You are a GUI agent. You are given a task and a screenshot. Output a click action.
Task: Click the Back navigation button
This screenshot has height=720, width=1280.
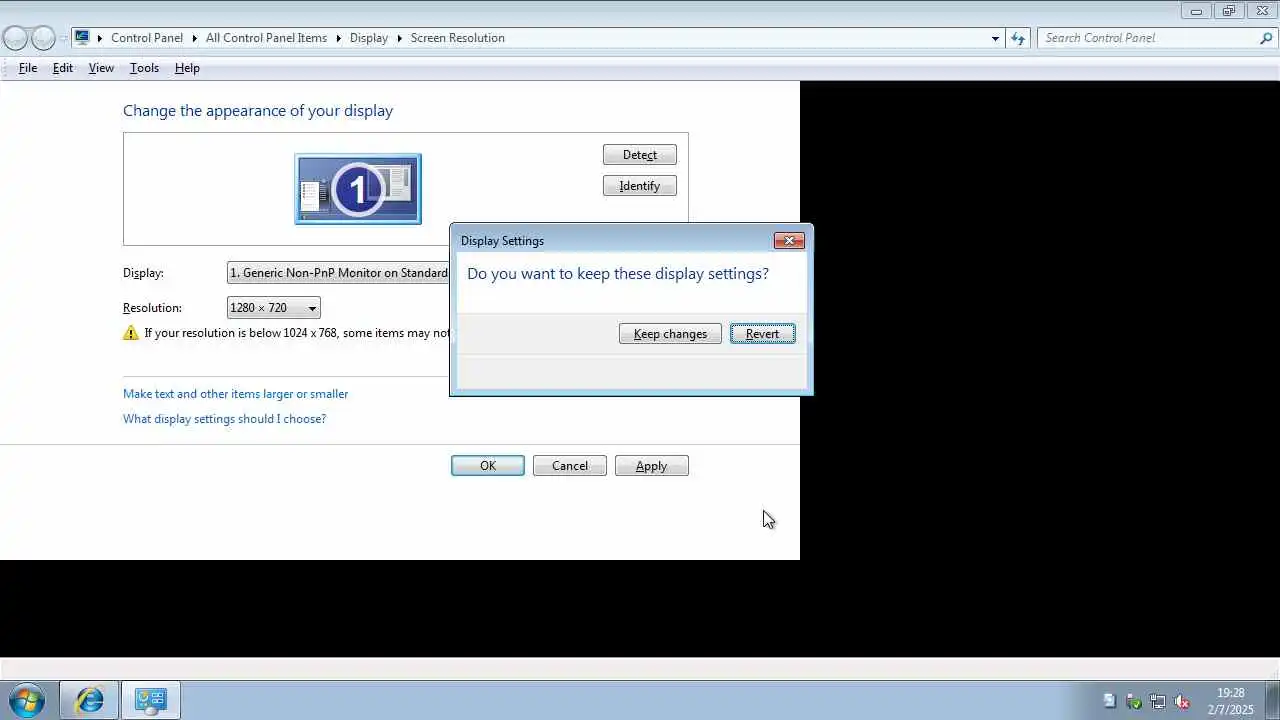(x=15, y=38)
